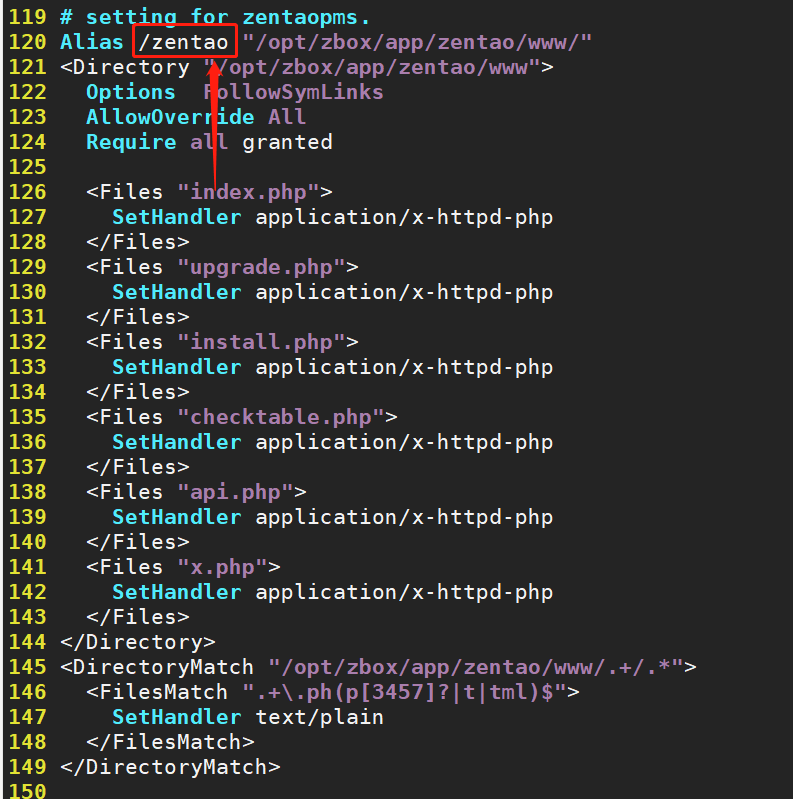Click the word "granted" on line 124
Viewport: 793px width, 799px height.
[x=287, y=142]
